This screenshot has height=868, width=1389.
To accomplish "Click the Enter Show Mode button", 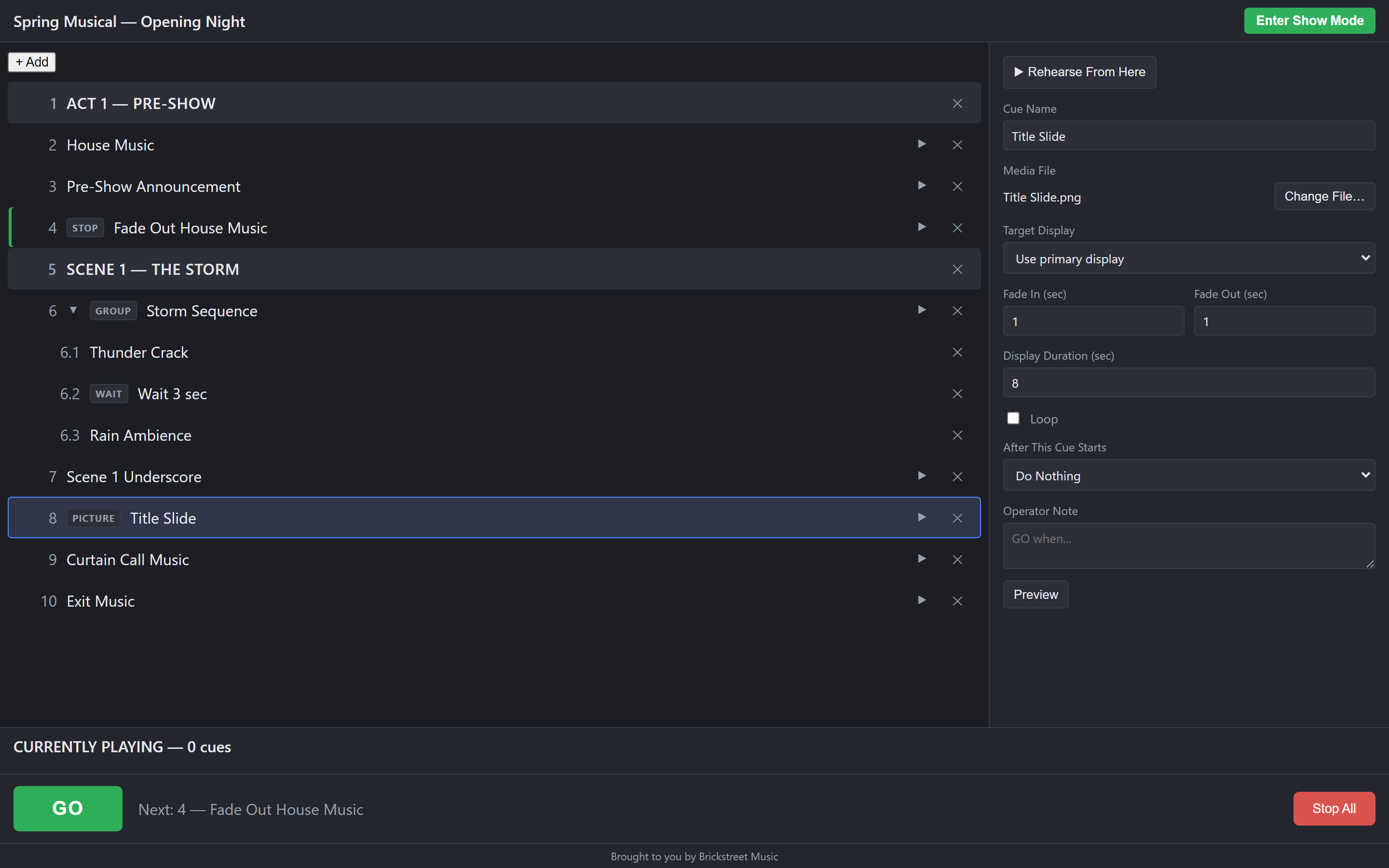I will (x=1309, y=21).
